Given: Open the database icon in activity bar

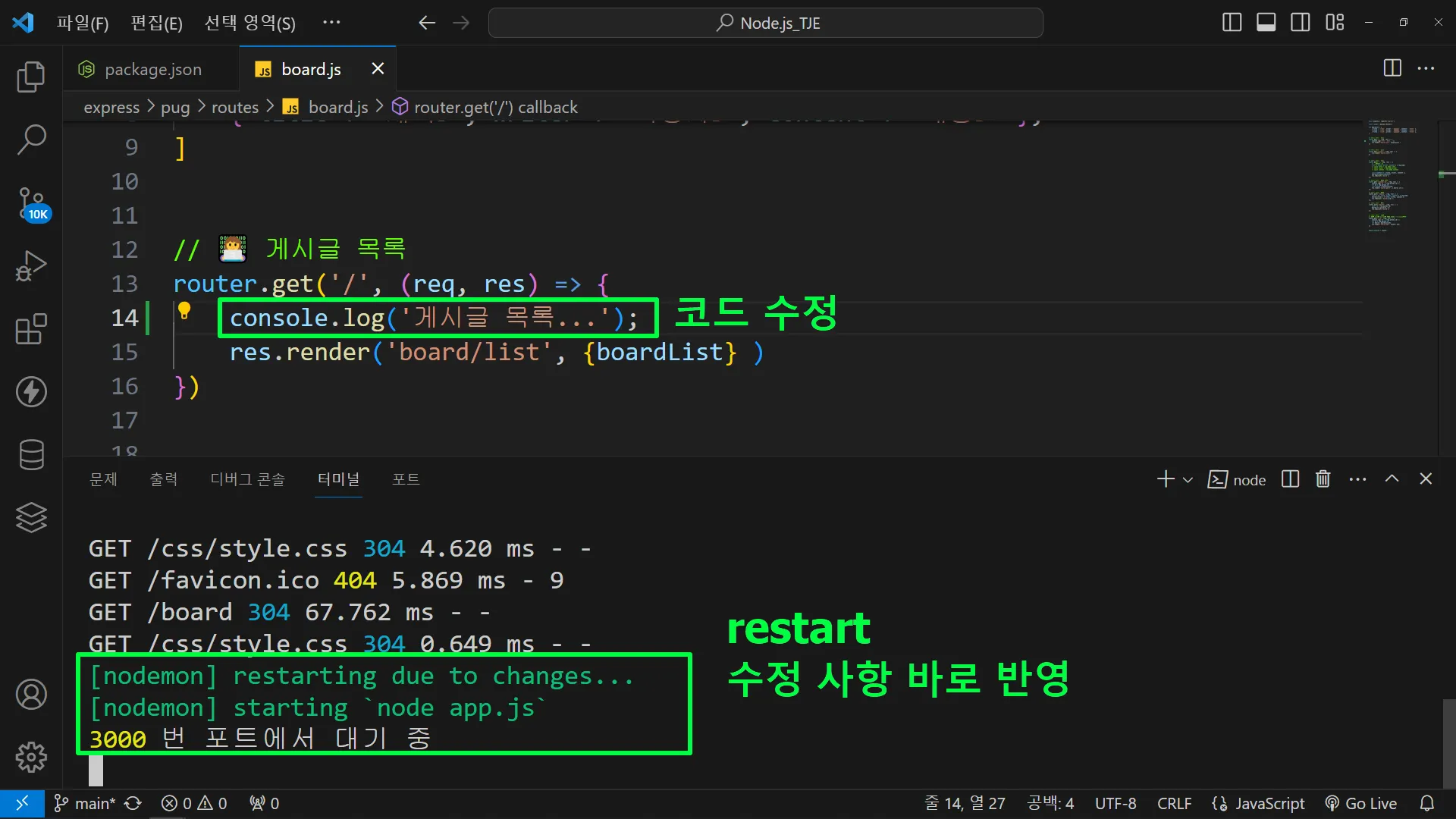Looking at the screenshot, I should (31, 455).
